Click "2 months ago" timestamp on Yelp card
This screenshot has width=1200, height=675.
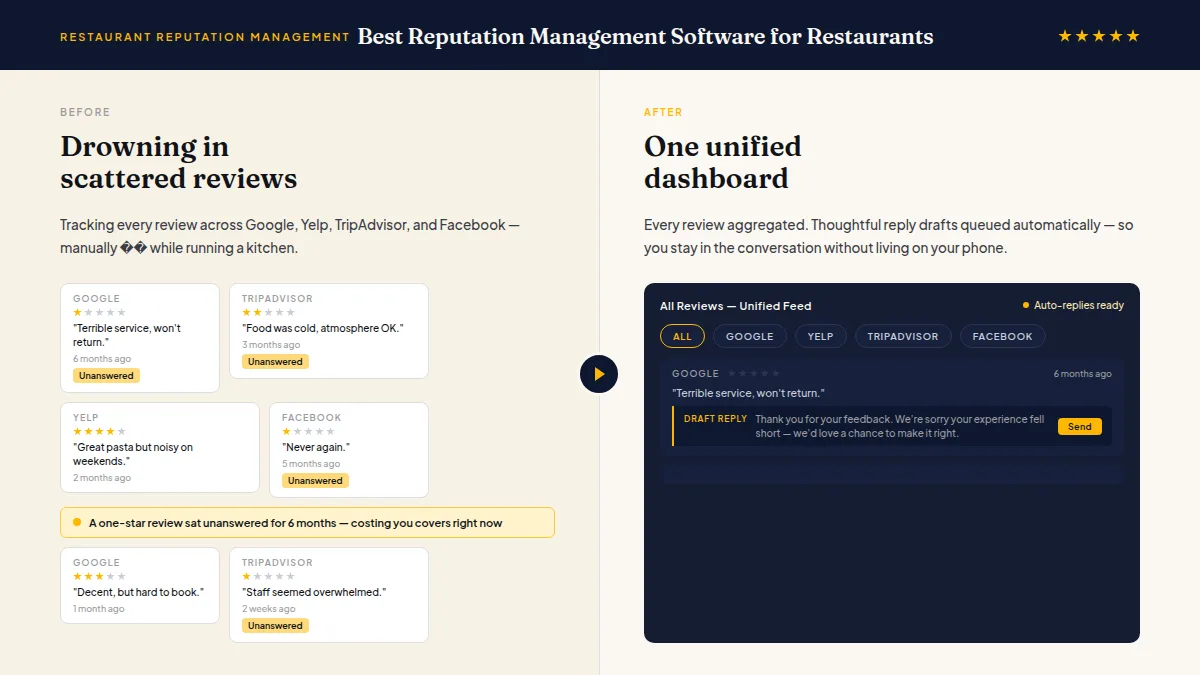pos(102,478)
